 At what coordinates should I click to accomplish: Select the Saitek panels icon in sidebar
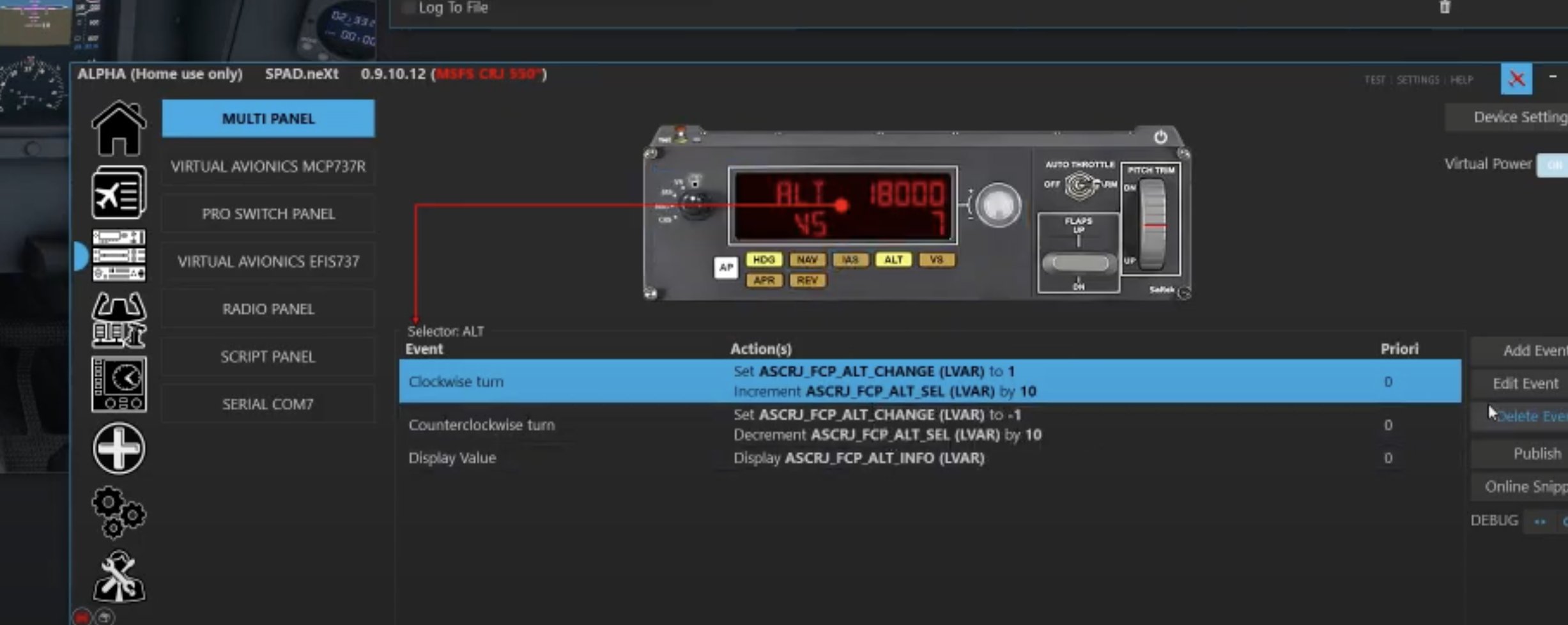tap(119, 255)
